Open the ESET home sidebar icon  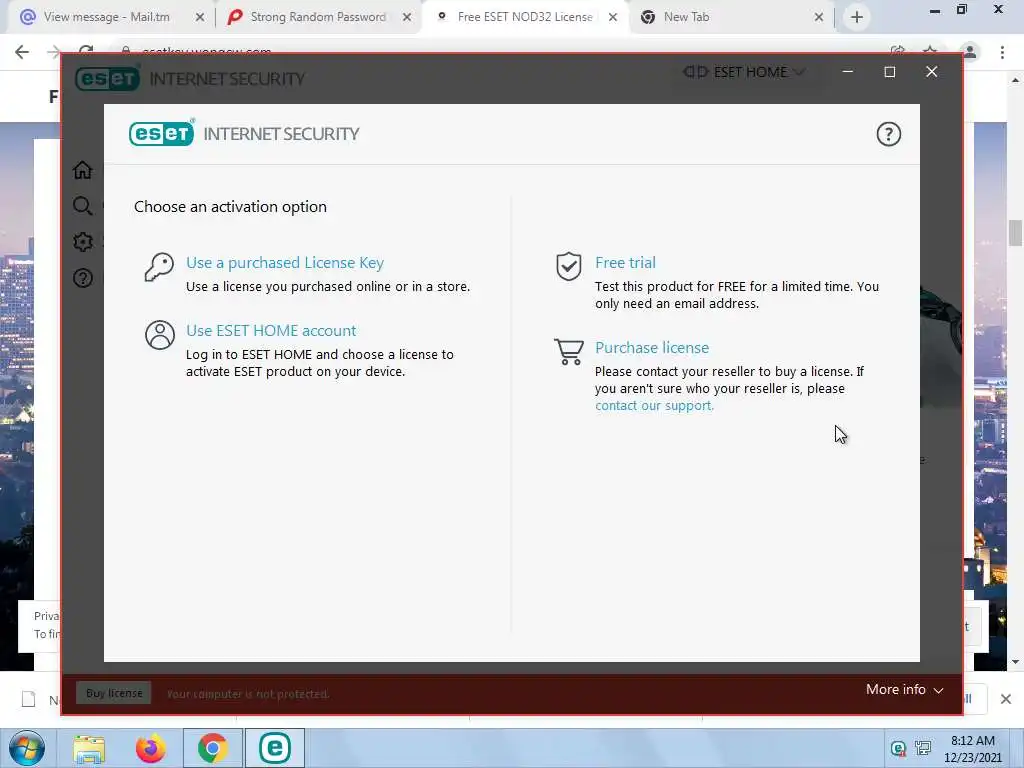pos(82,170)
